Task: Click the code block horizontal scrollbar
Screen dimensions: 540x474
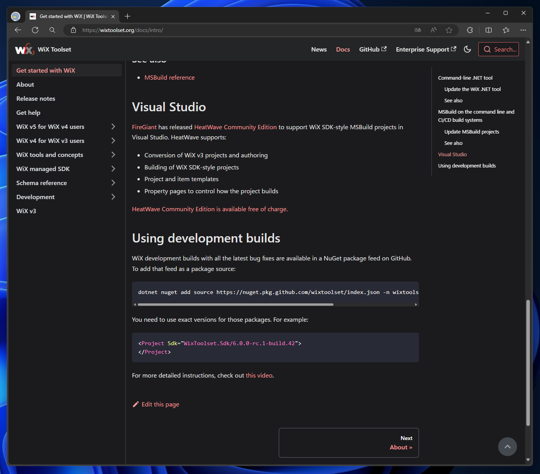Action: (235, 305)
